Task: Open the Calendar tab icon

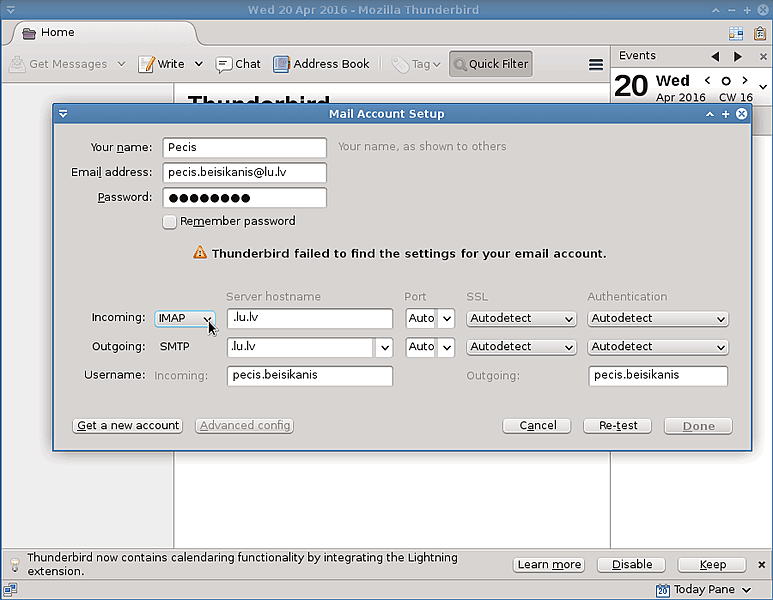Action: (x=736, y=33)
